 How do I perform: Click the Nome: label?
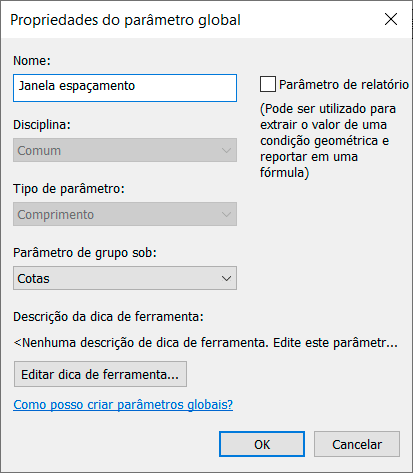pyautogui.click(x=32, y=61)
